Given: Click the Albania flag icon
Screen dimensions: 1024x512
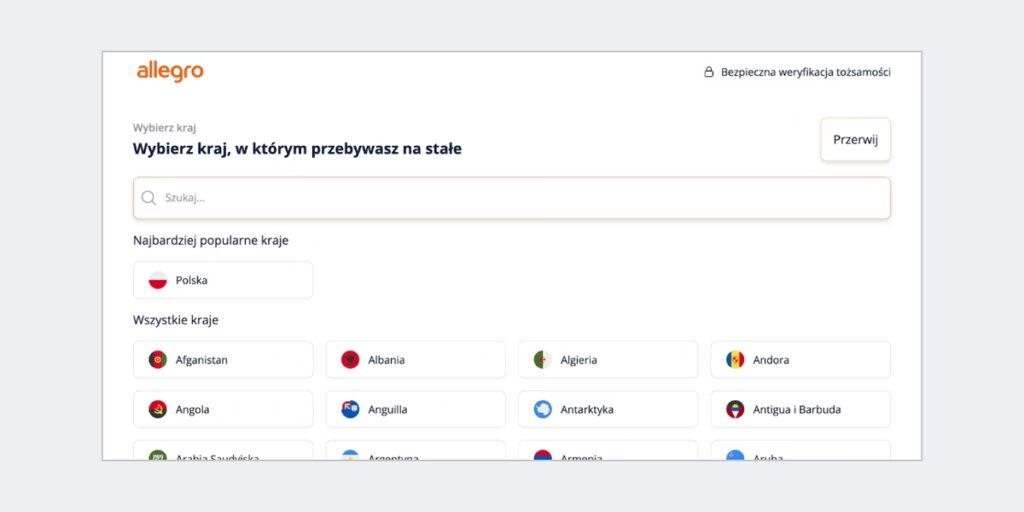Looking at the screenshot, I should [350, 360].
